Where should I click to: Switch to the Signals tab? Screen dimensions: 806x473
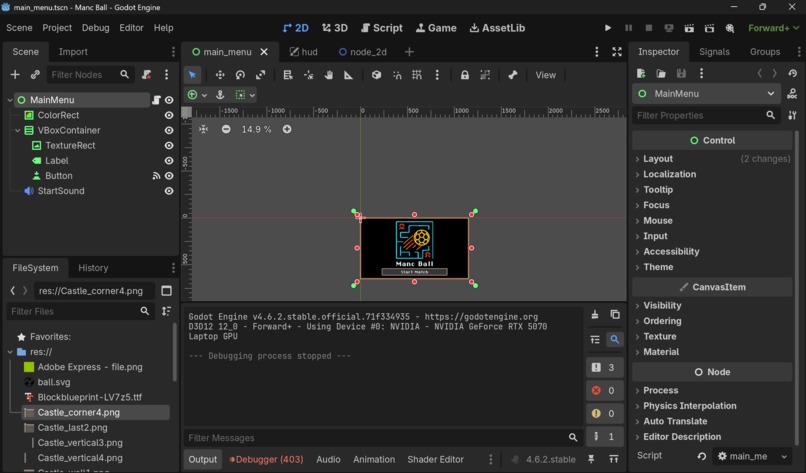pyautogui.click(x=714, y=52)
